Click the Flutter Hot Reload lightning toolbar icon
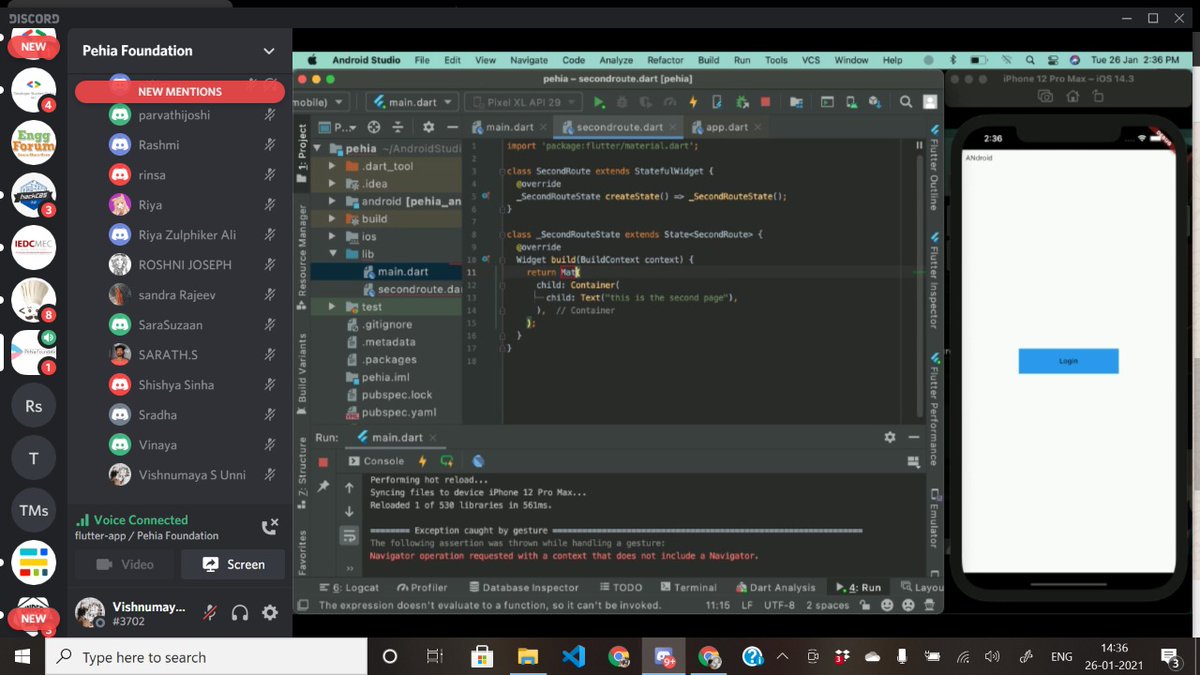1200x675 pixels. tap(694, 102)
